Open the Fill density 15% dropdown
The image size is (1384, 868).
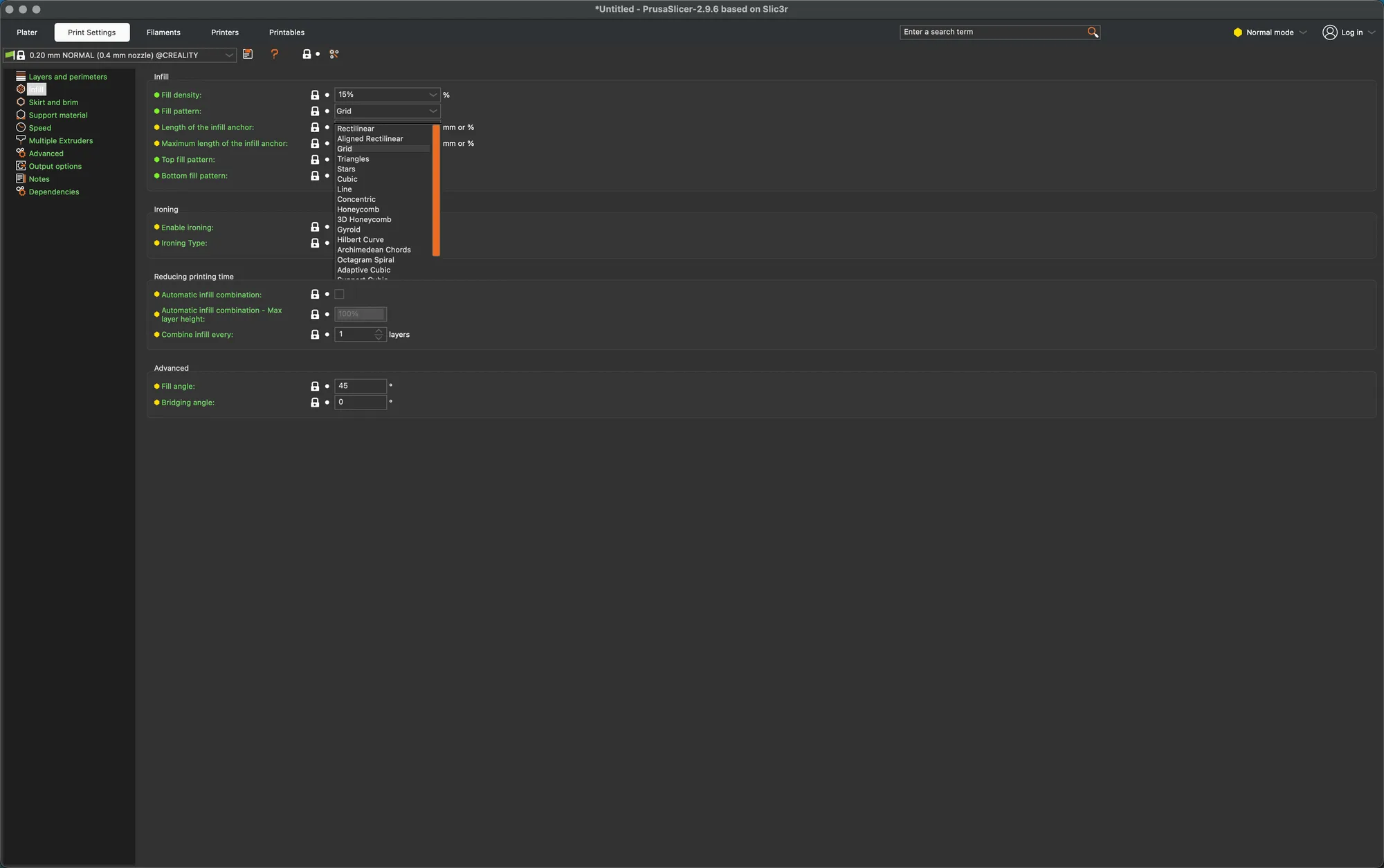coord(388,95)
